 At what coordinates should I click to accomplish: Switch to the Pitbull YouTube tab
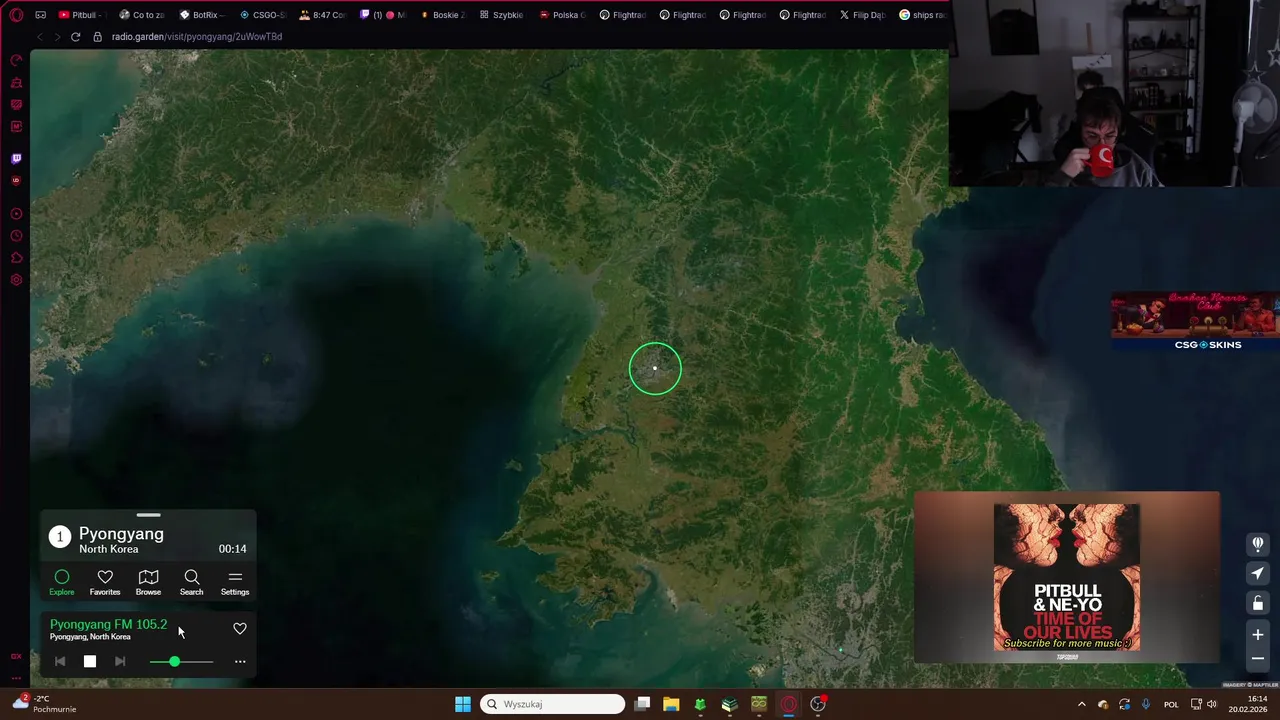pos(80,15)
